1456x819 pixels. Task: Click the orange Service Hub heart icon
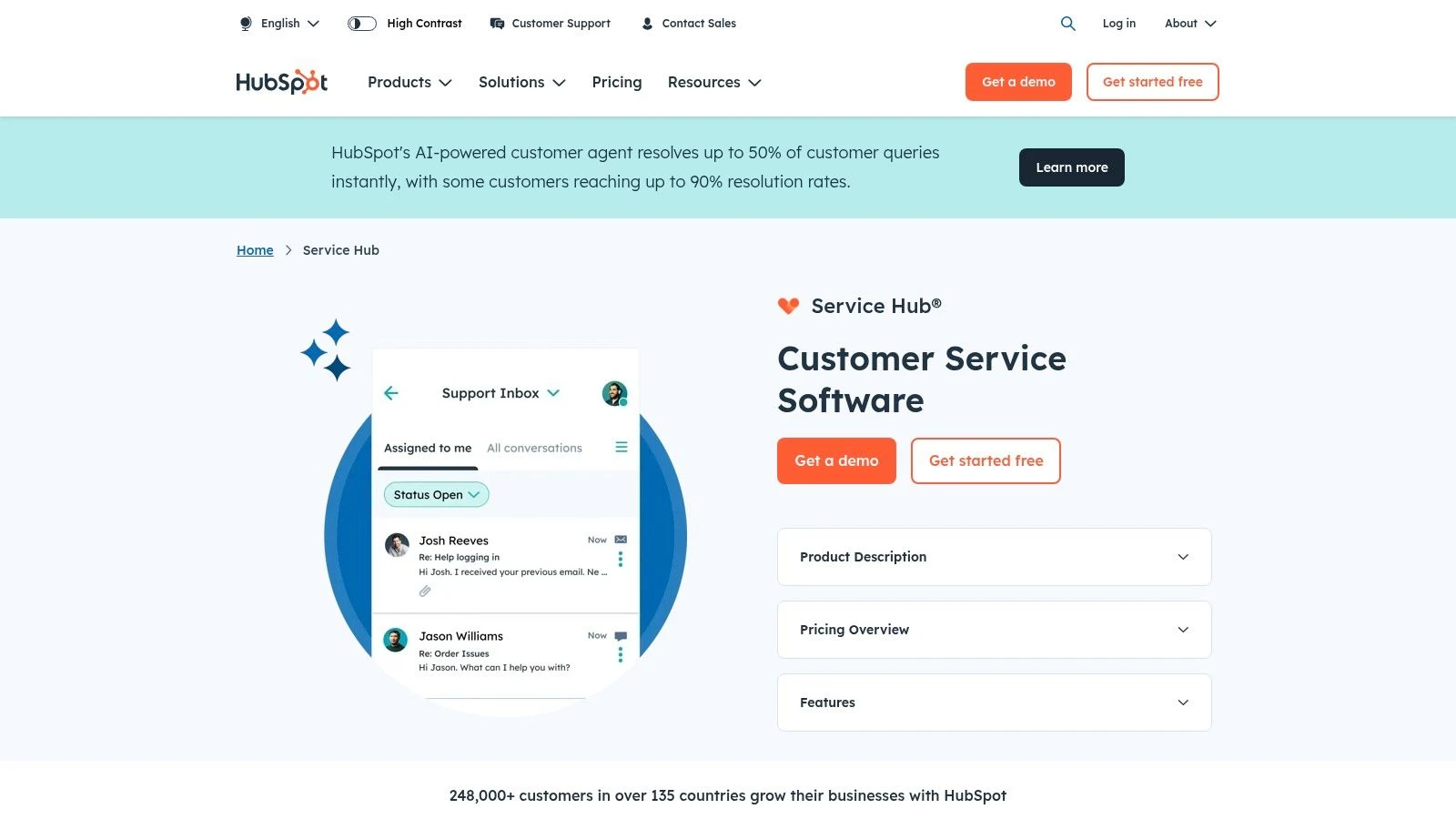pyautogui.click(x=788, y=306)
